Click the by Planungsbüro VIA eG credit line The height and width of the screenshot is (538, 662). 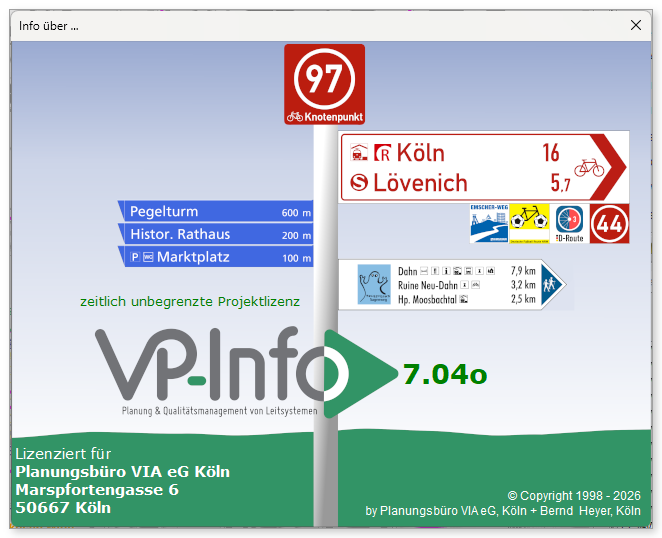click(x=503, y=511)
